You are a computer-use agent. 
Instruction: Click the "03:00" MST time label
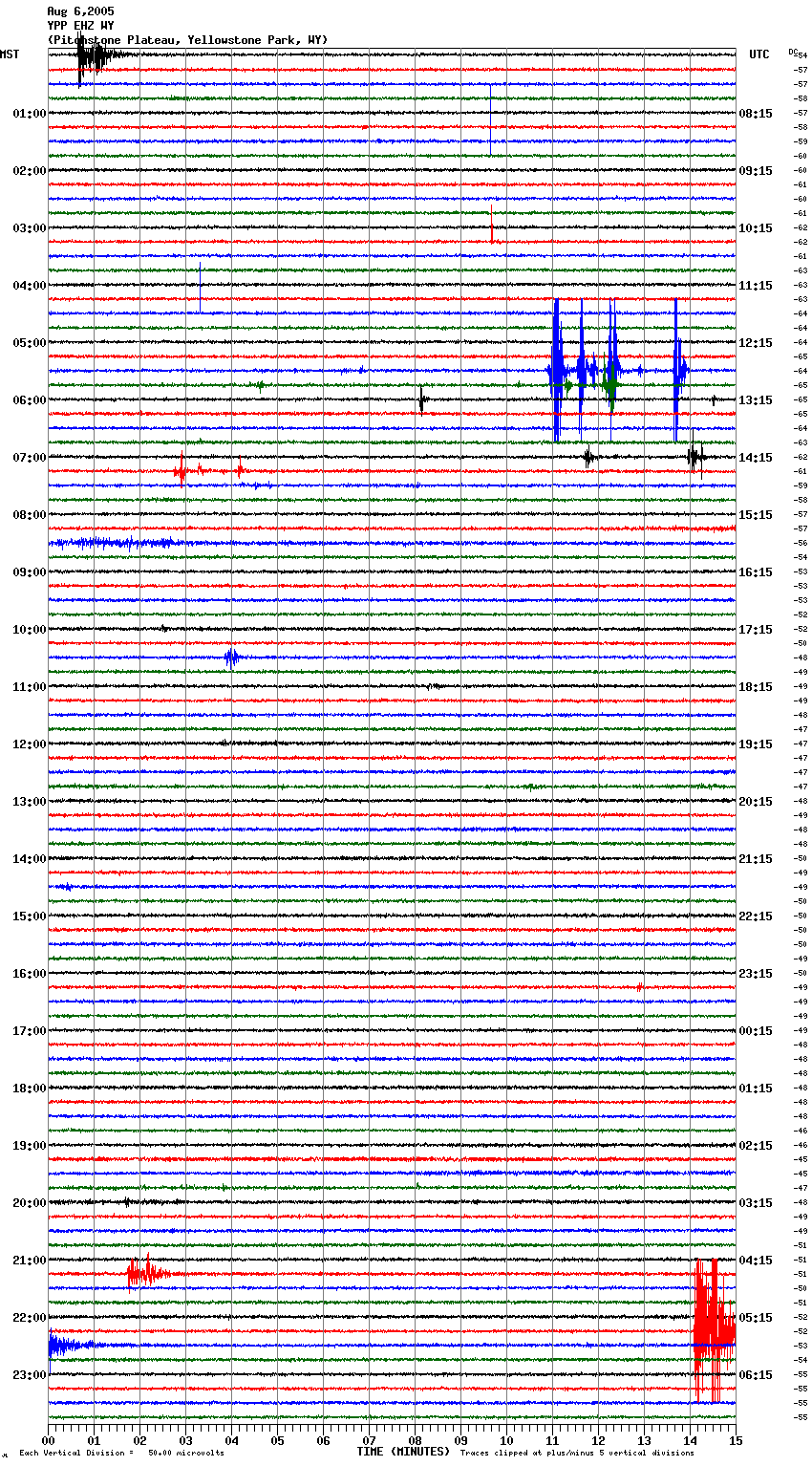29,228
